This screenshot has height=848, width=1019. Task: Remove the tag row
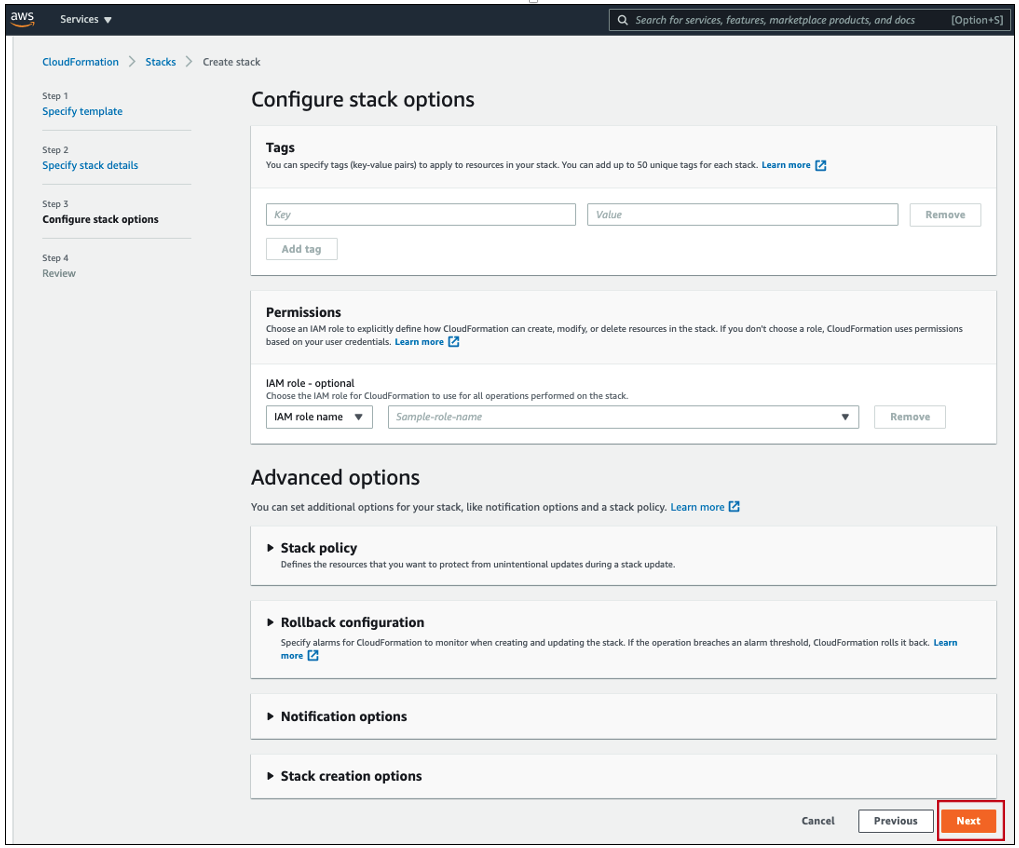pyautogui.click(x=945, y=214)
